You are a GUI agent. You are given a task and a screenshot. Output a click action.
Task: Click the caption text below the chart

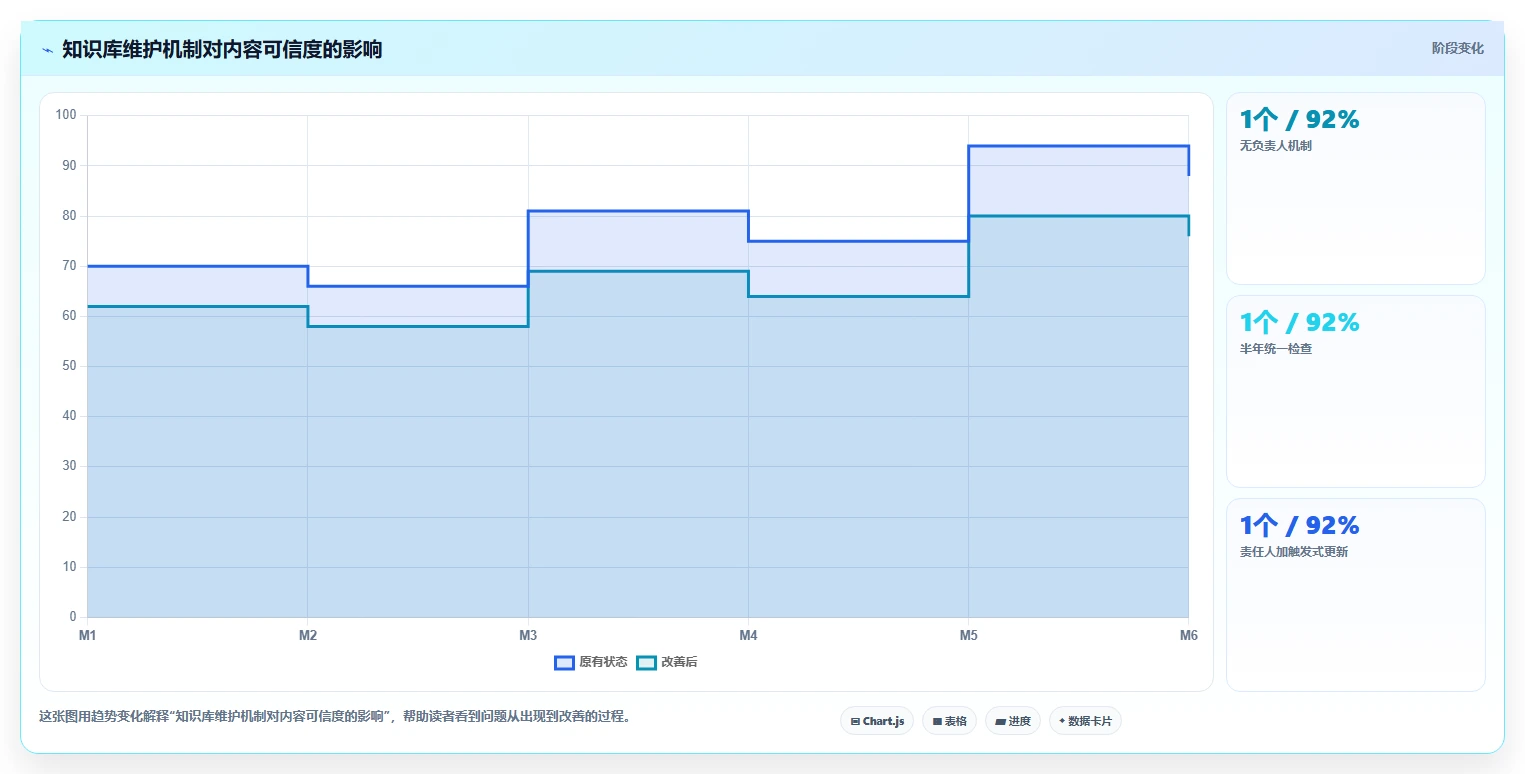pos(335,716)
